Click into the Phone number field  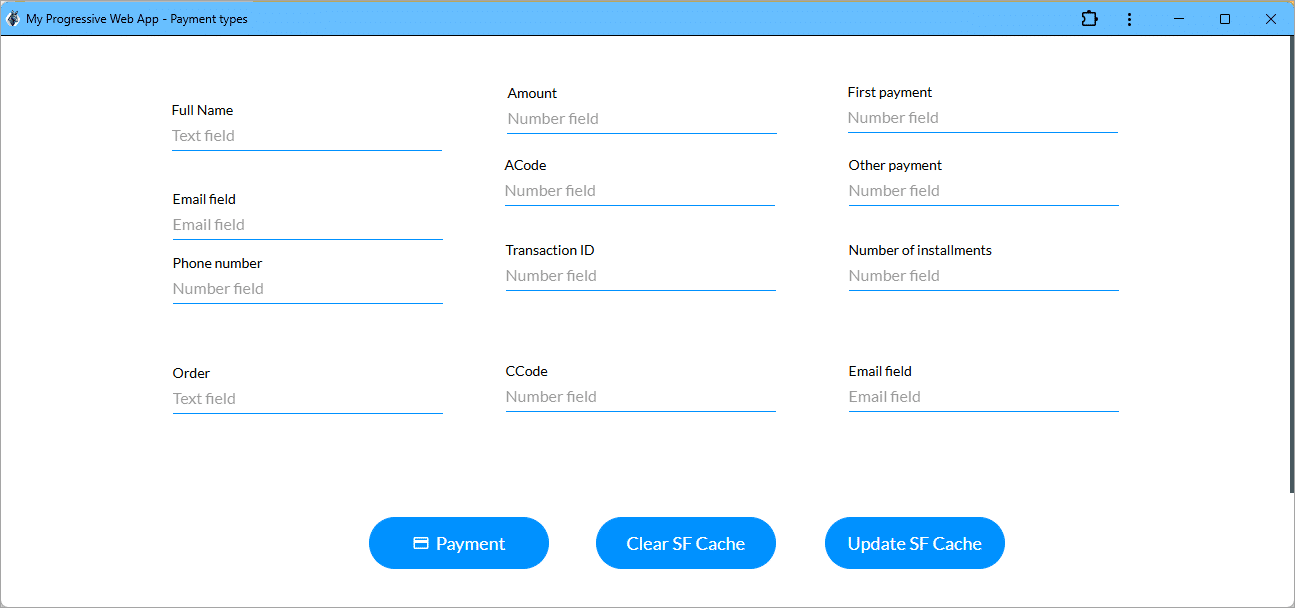coord(307,289)
